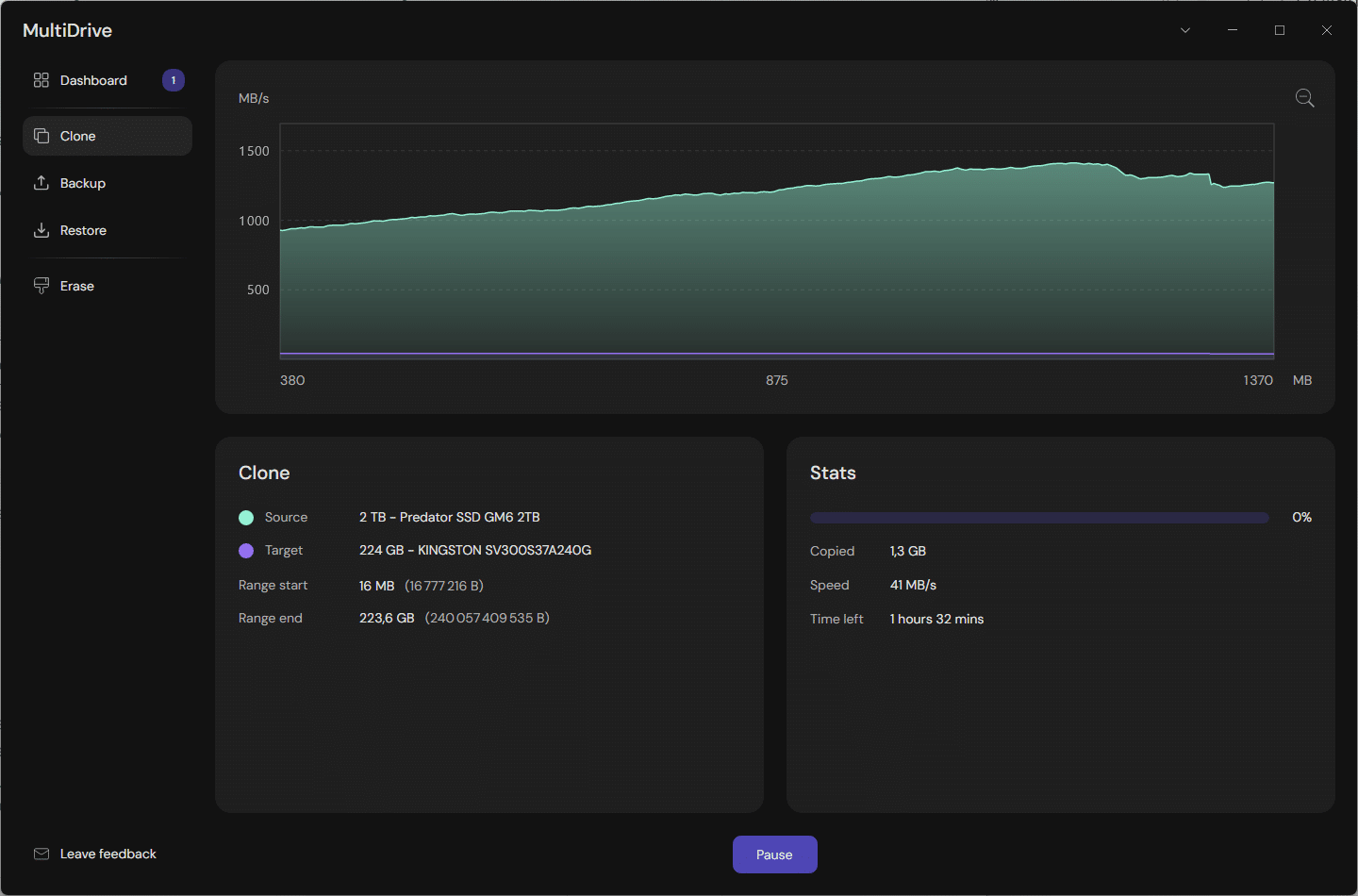The height and width of the screenshot is (896, 1358).
Task: Click the zoom-out magnifier on chart
Action: [1305, 98]
